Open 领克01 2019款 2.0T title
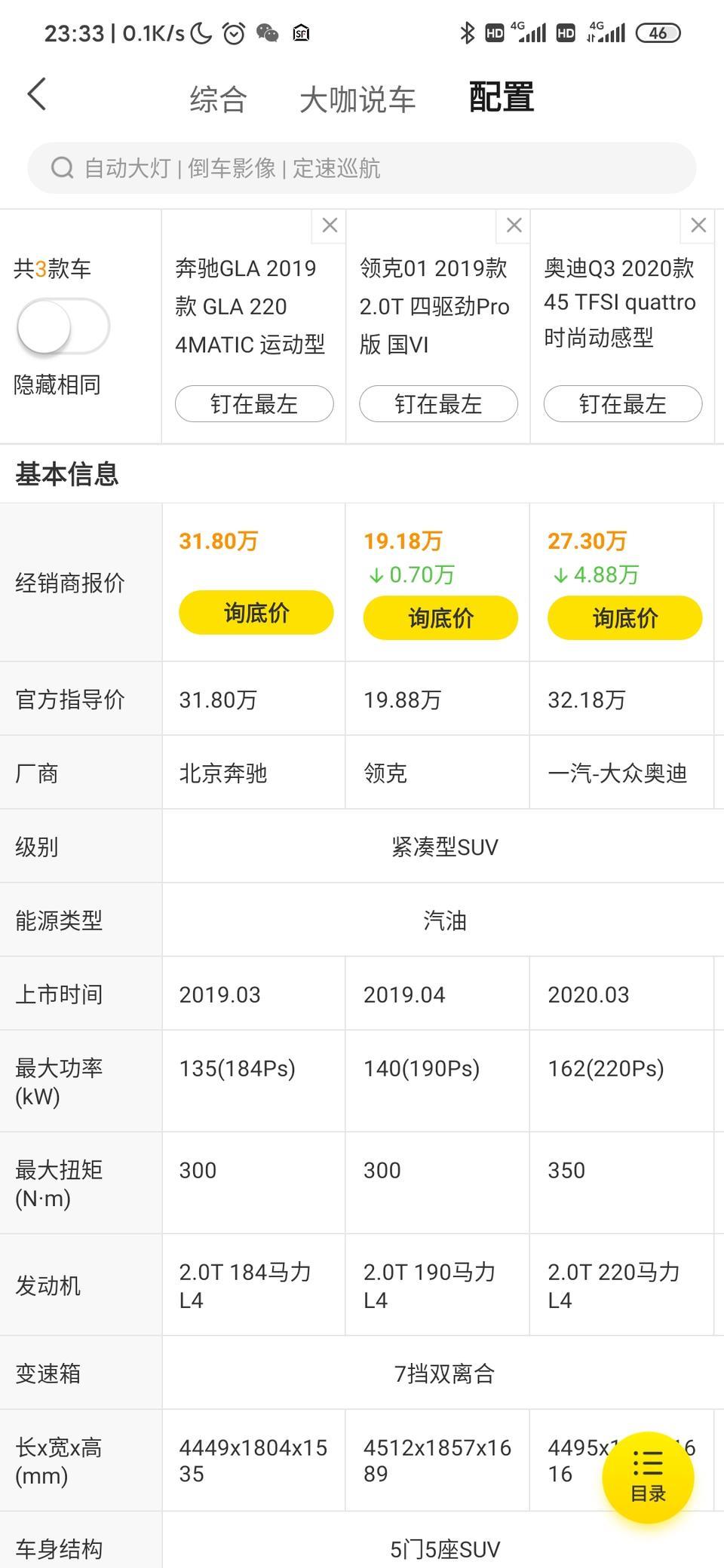This screenshot has height=1568, width=724. pyautogui.click(x=434, y=306)
